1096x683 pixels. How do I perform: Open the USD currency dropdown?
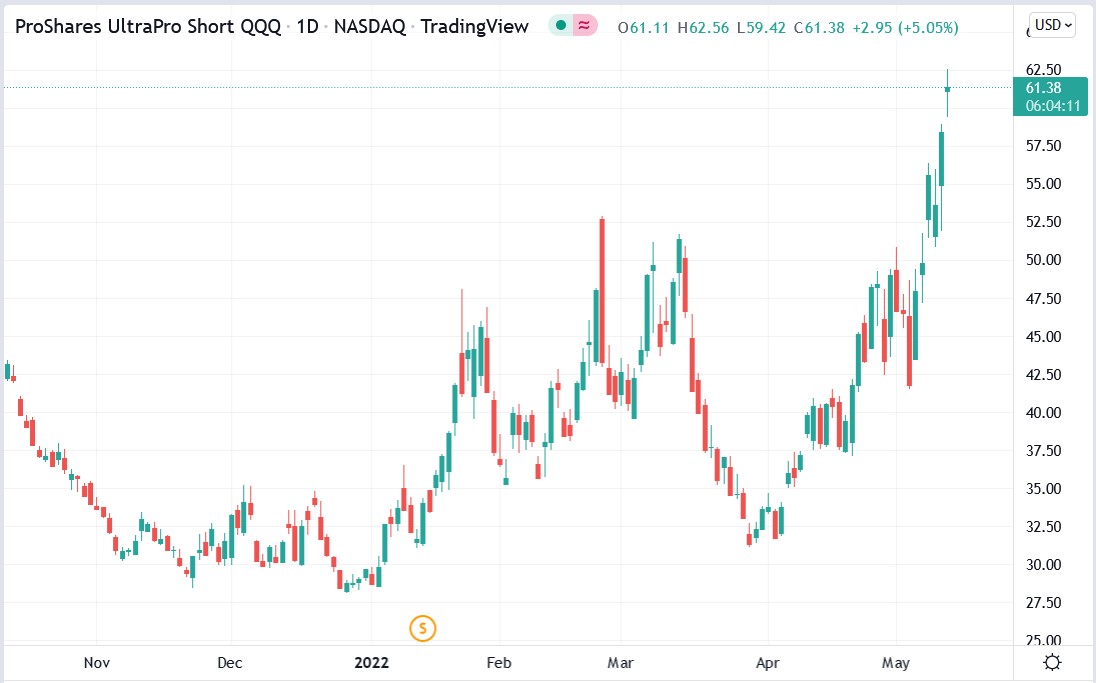(x=1052, y=25)
